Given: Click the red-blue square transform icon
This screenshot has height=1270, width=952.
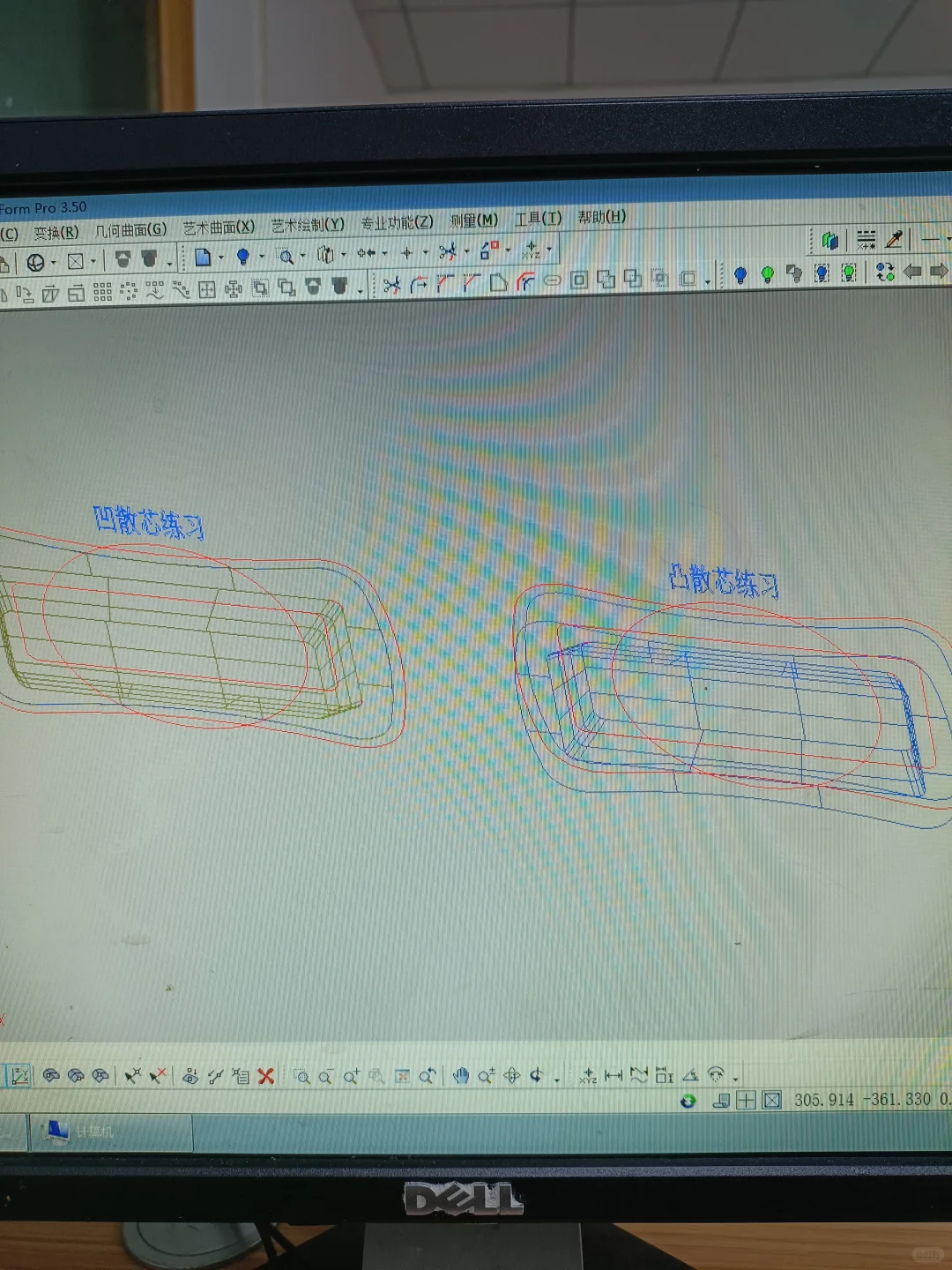Looking at the screenshot, I should (489, 250).
